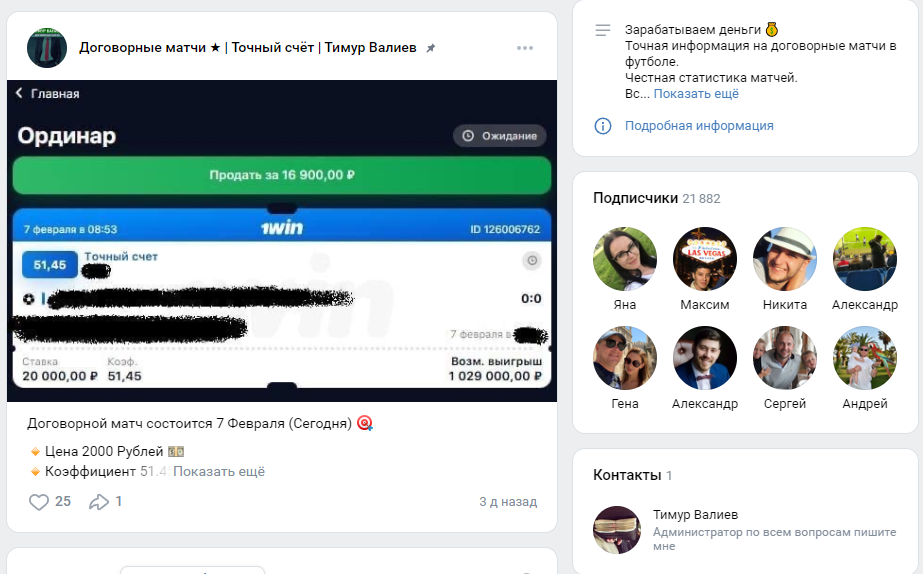Click the pinned post pin icon
Viewport: 923px width, 574px height.
[431, 48]
